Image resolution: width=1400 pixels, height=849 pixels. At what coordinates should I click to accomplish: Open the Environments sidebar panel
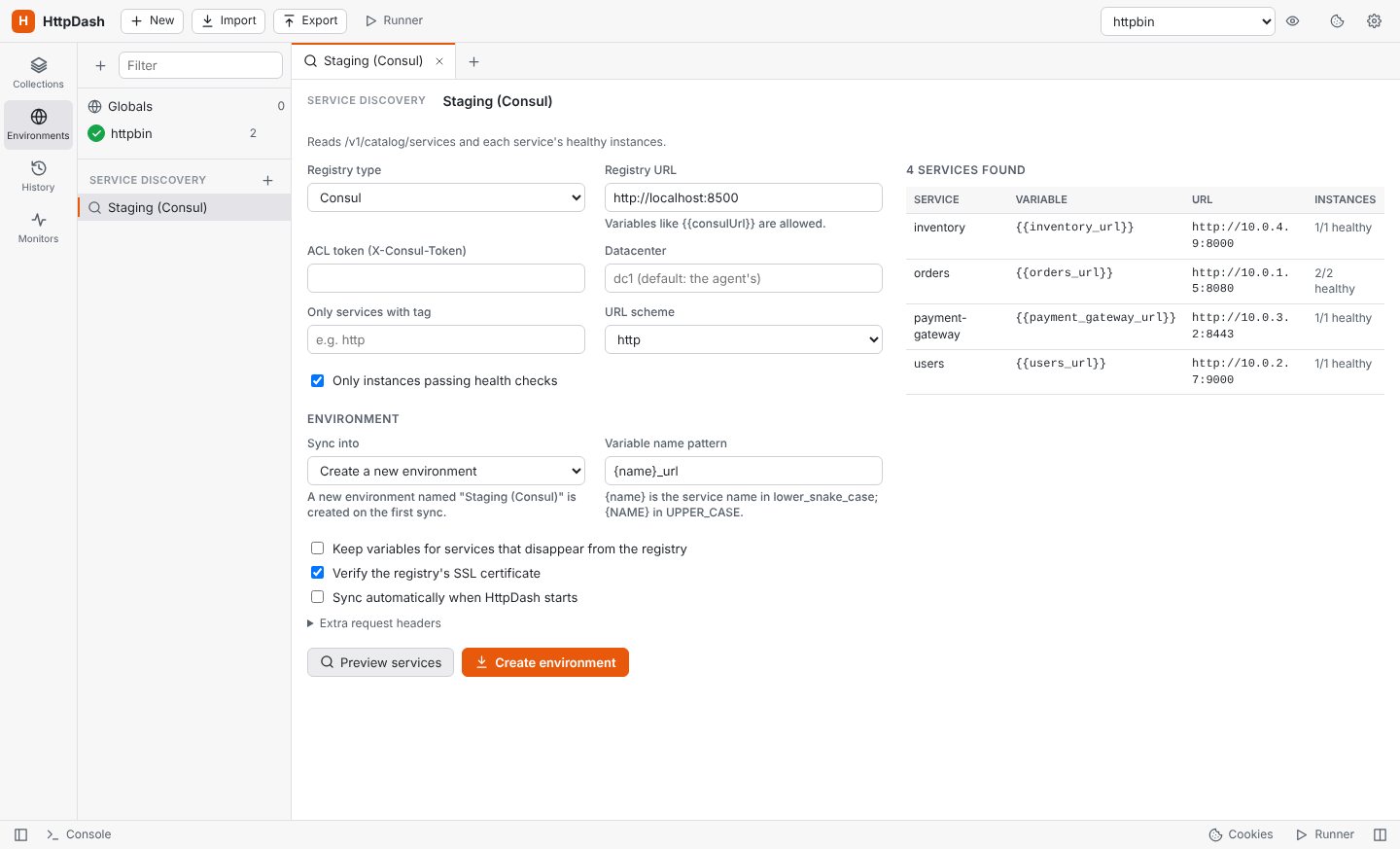38,124
